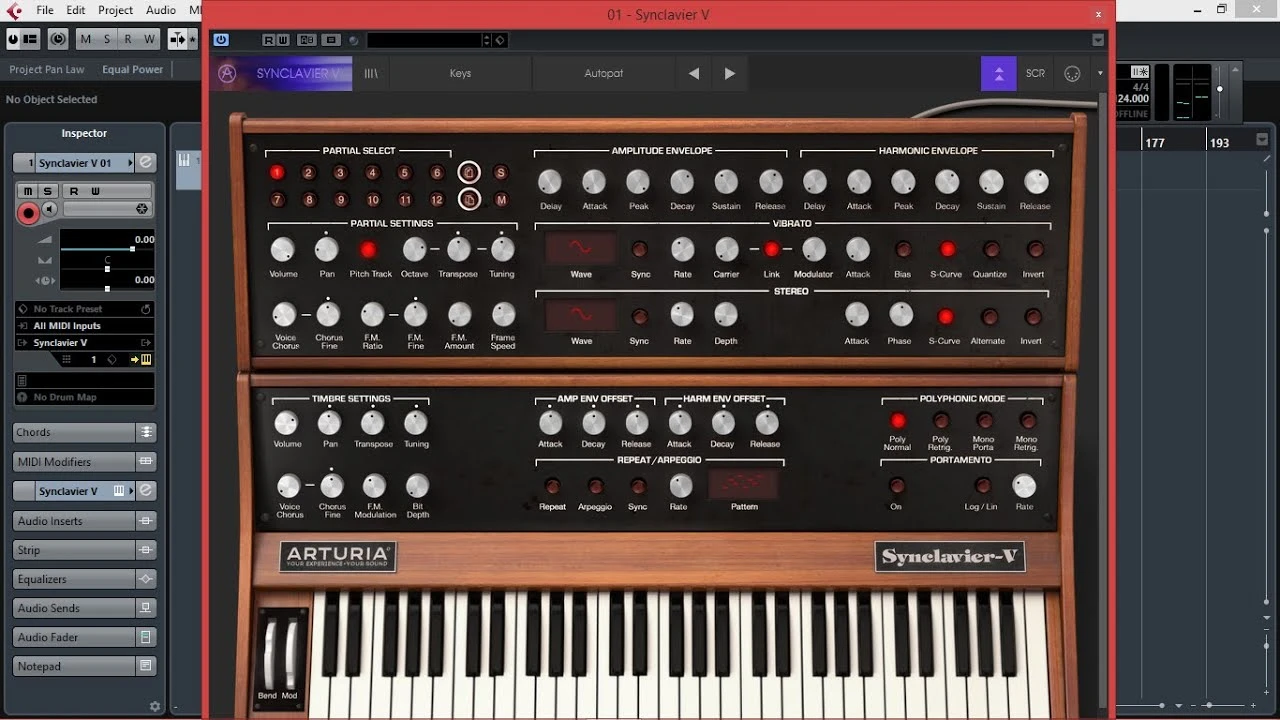1280x720 pixels.
Task: Toggle the Portamento On button
Action: click(896, 486)
